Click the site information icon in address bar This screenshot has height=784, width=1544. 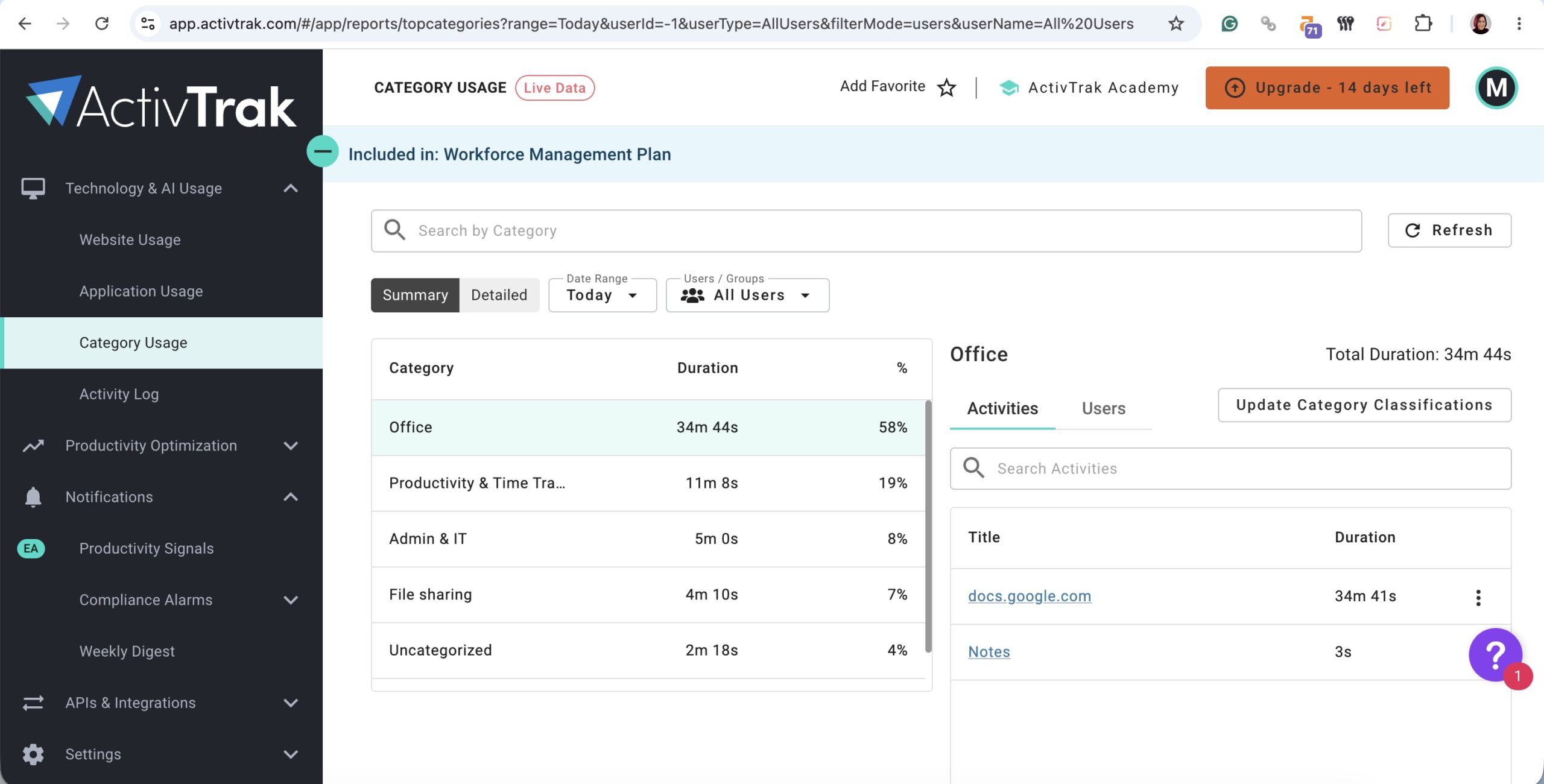[x=148, y=24]
